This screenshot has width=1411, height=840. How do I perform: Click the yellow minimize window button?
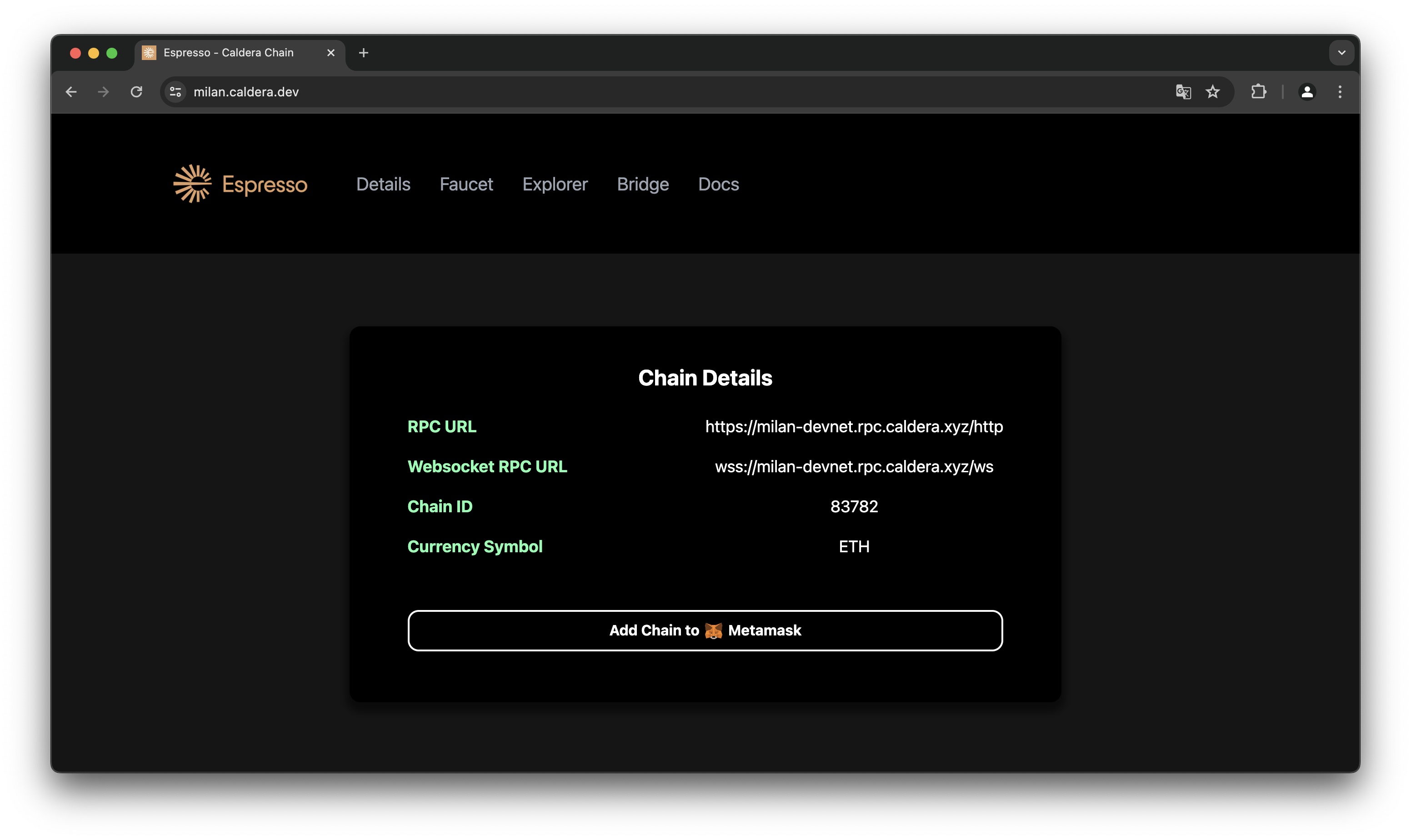(x=94, y=53)
